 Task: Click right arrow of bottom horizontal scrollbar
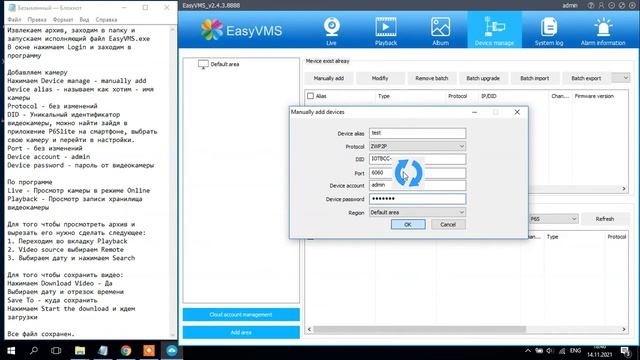tap(624, 329)
